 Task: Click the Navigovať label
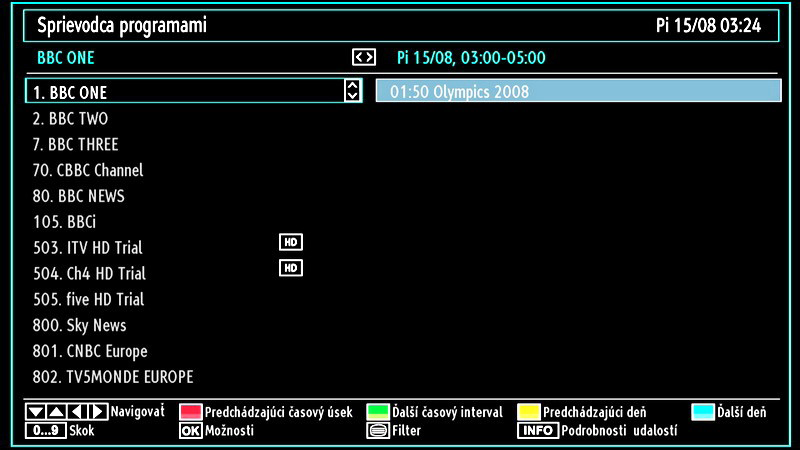tap(138, 411)
